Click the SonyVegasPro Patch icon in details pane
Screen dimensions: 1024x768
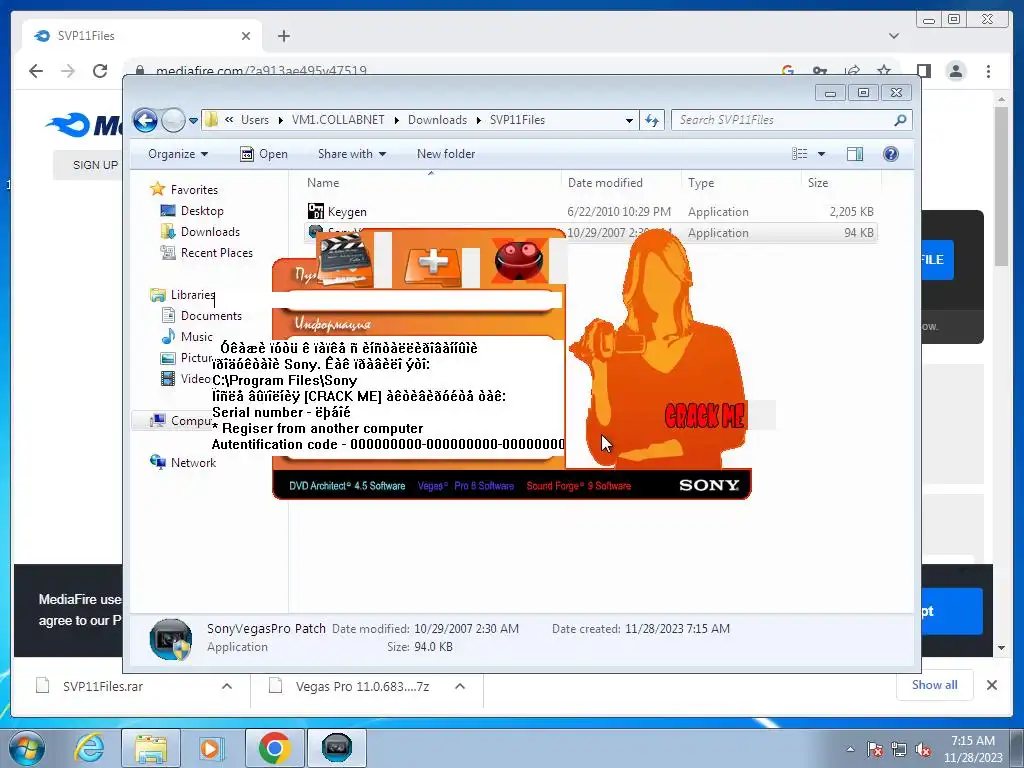tap(170, 639)
